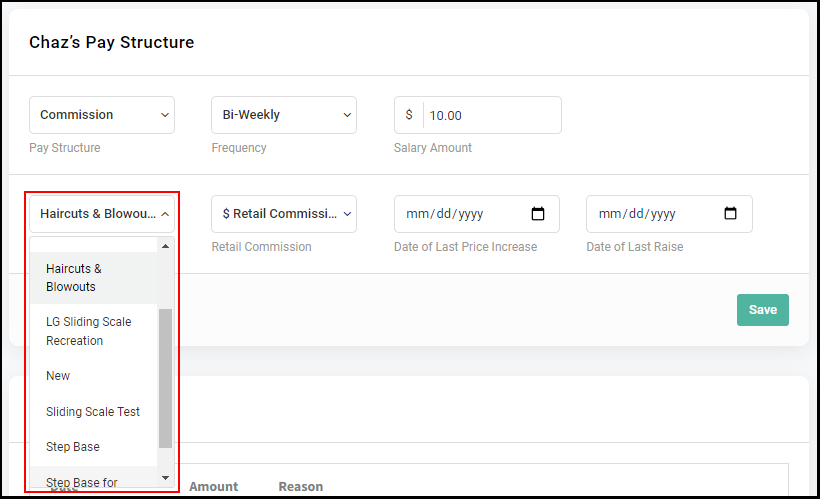
Task: Choose the partially visible Step Base for option
Action: 94,479
